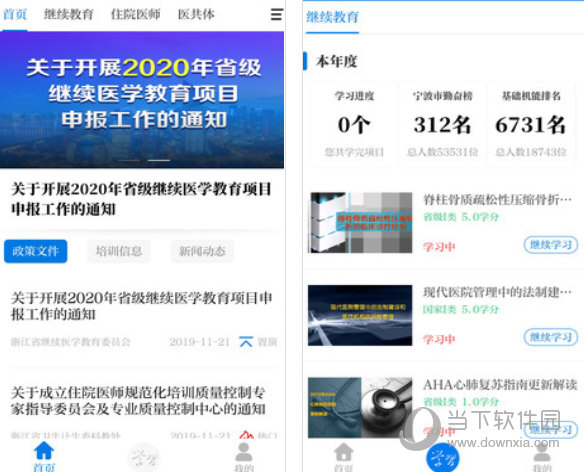The height and width of the screenshot is (472, 584).
Task: Click 国家I类 5.0学分 label
Action: click(x=461, y=309)
